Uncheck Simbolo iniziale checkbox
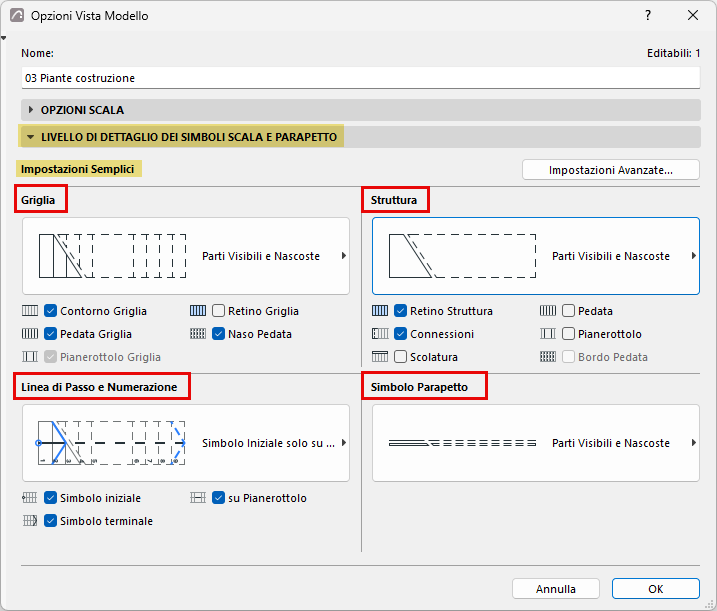This screenshot has height=611, width=717. click(50, 498)
